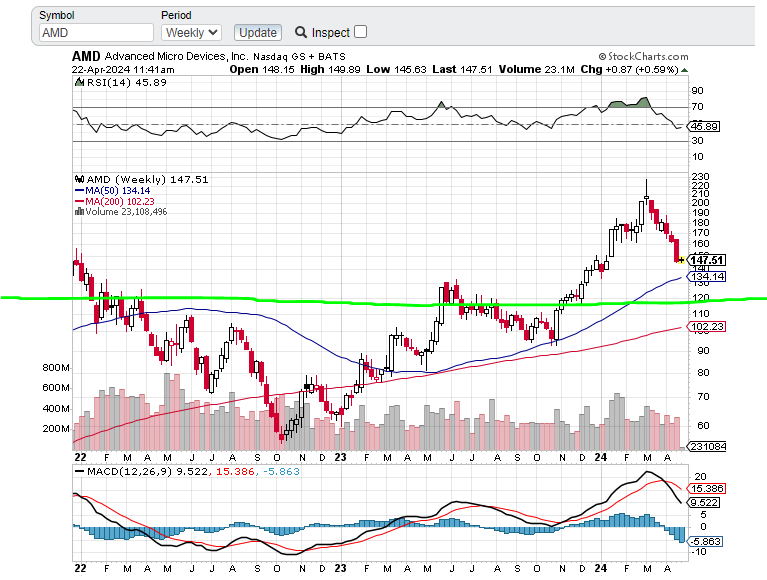
Task: Click the candlestick icon next to AMD (Weekly)
Action: (x=79, y=179)
